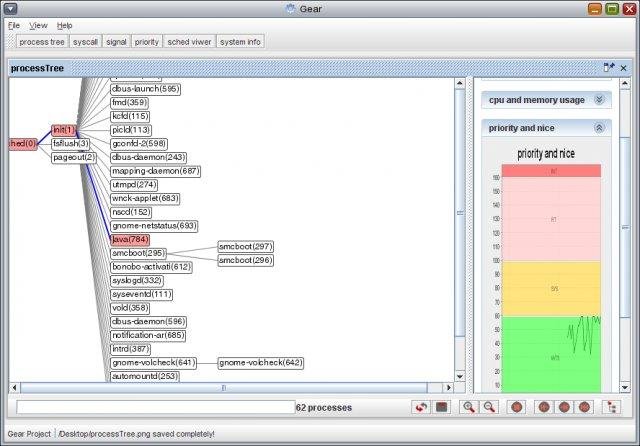This screenshot has height=446, width=640.
Task: Click the process tree horizontal scrollbar thumb
Action: tap(224, 387)
